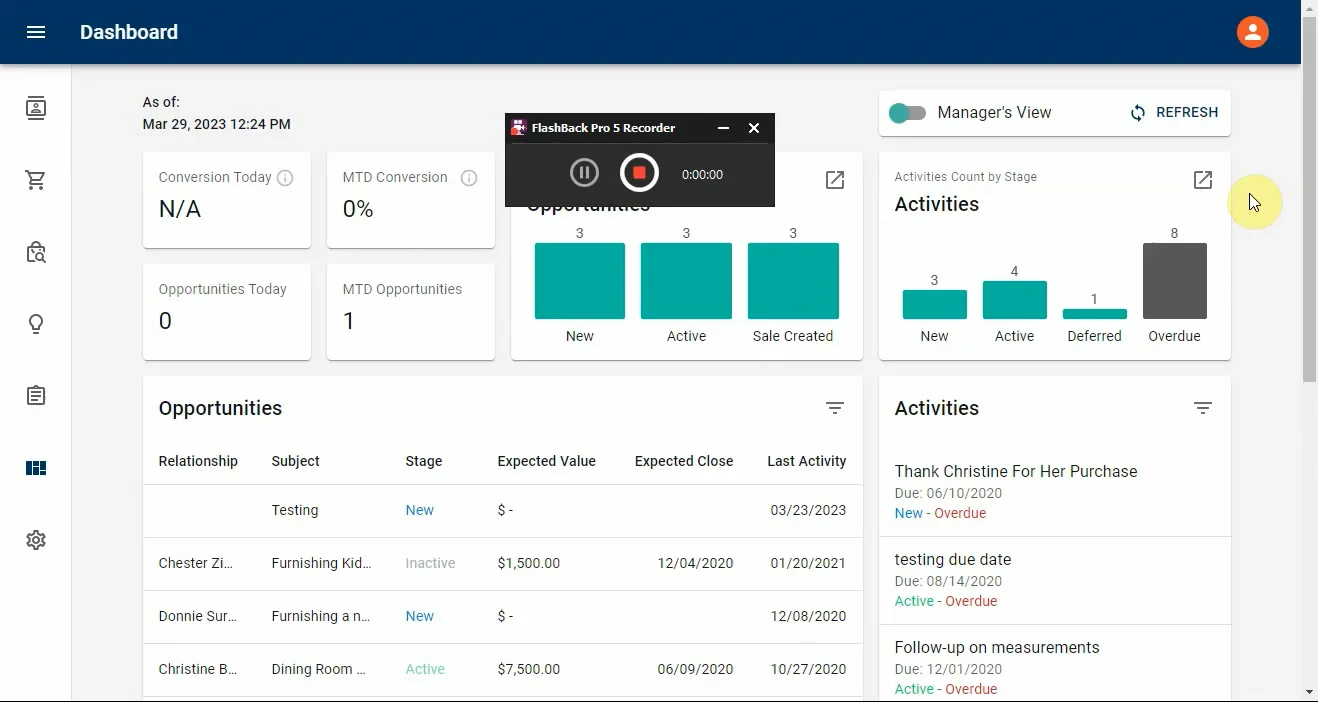Select the Sale Created opportunities bar

pos(793,281)
